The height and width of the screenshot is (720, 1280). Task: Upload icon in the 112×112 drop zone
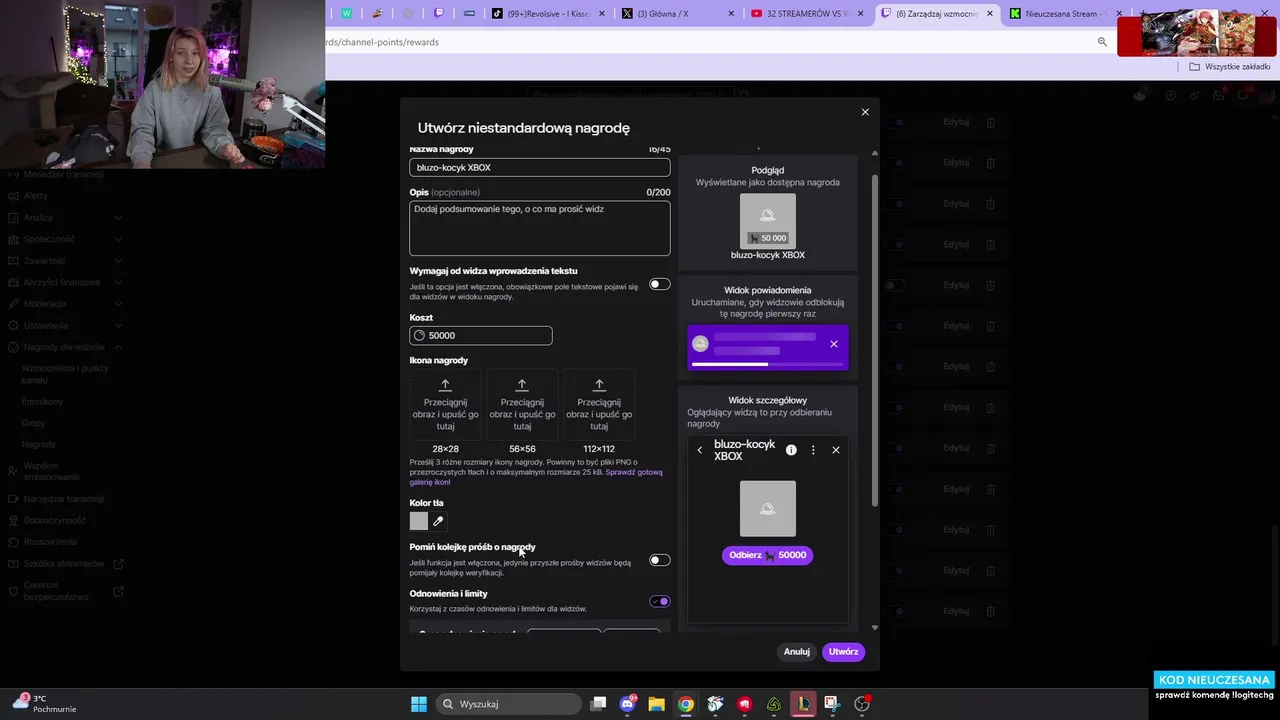click(599, 404)
